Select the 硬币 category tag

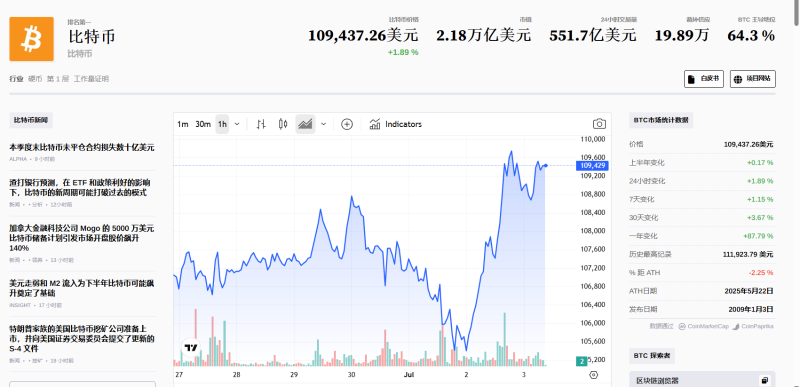coord(35,79)
